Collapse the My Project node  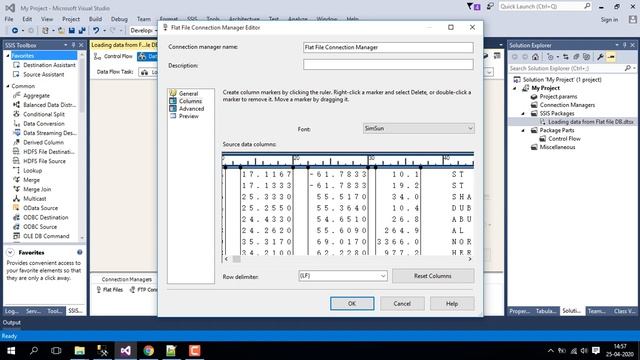(515, 88)
